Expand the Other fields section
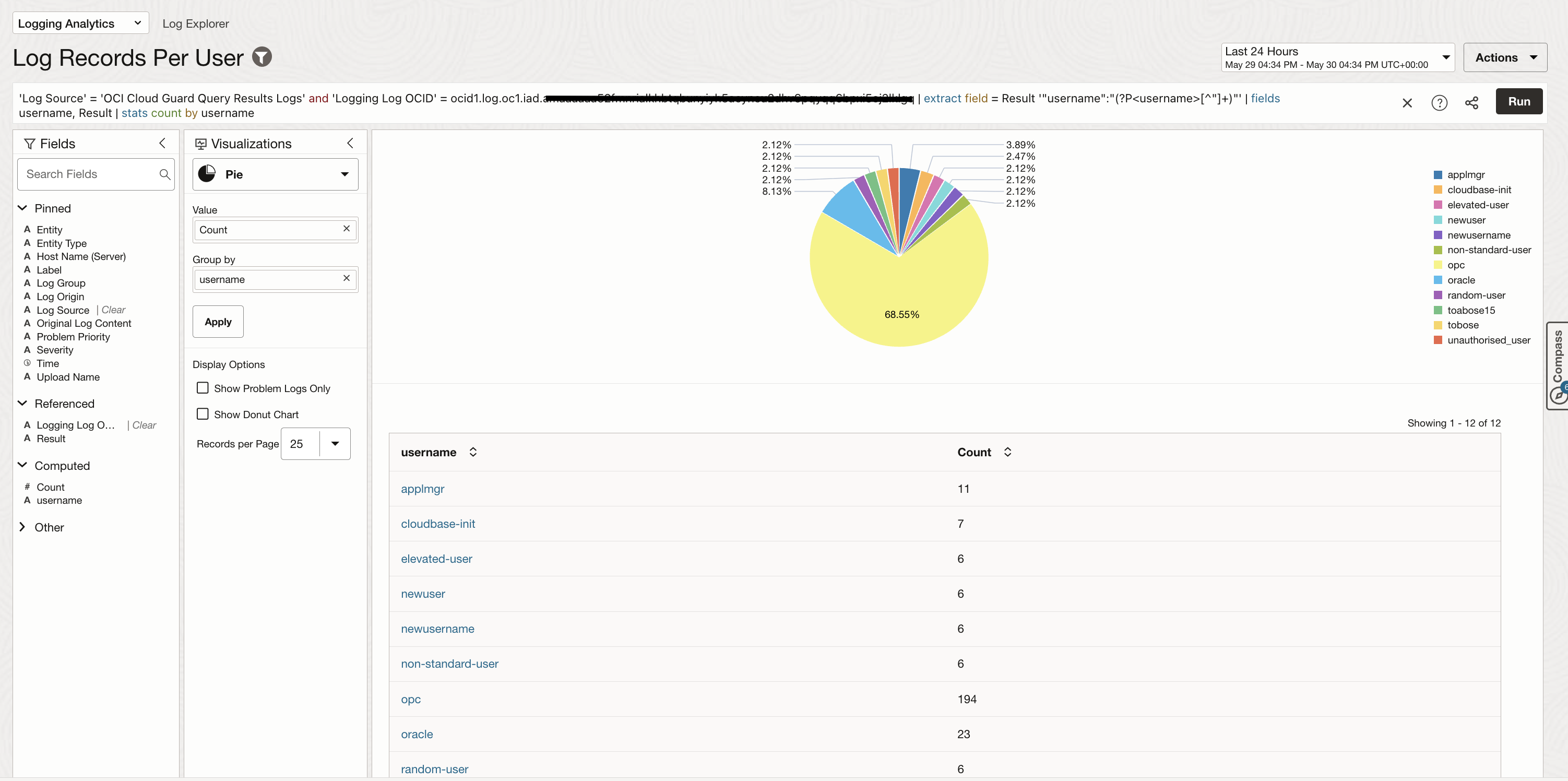The image size is (1568, 781). click(x=22, y=527)
